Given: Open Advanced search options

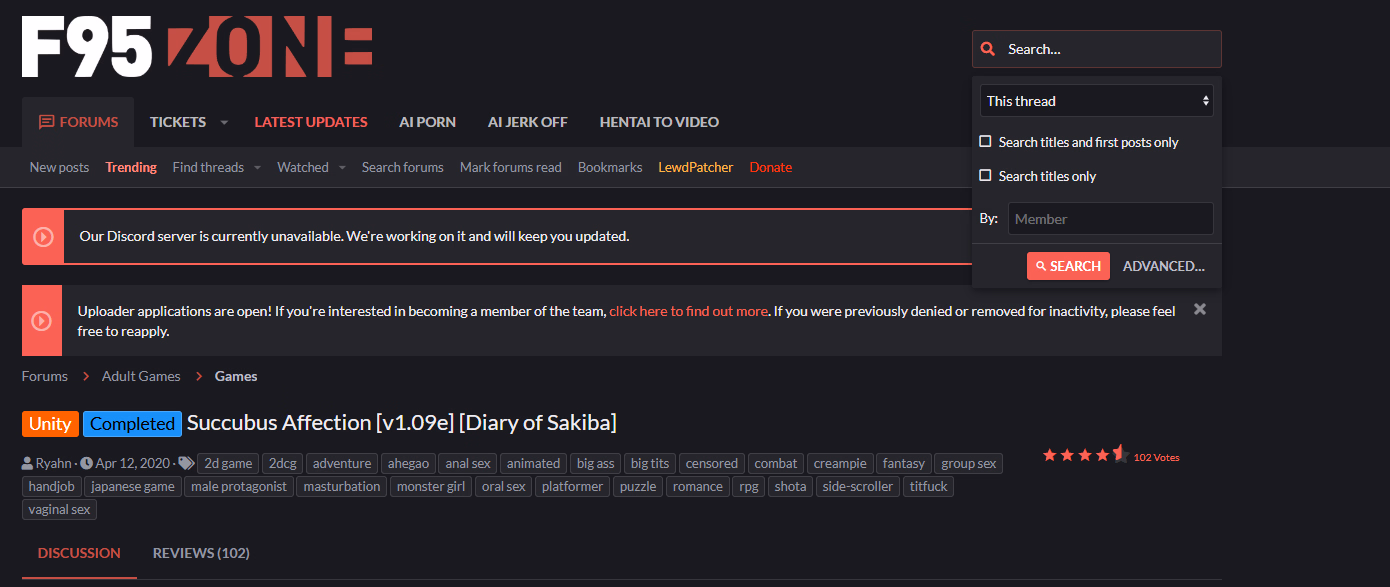Looking at the screenshot, I should (x=1164, y=266).
